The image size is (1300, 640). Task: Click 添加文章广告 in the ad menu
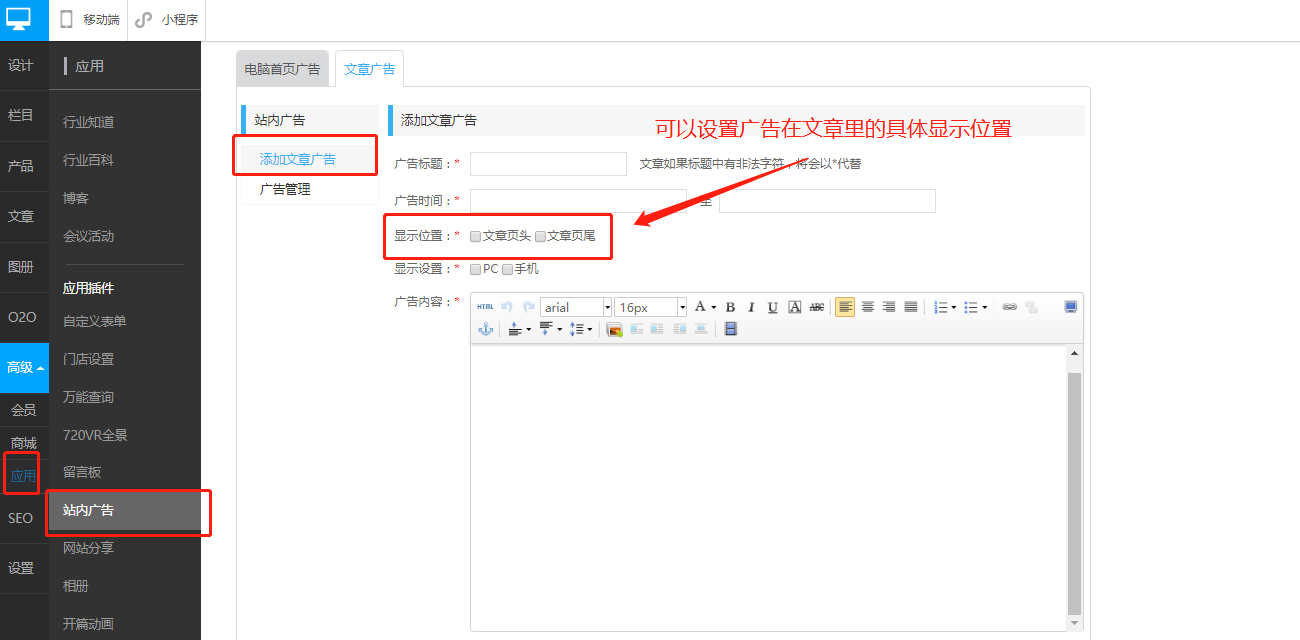point(298,159)
